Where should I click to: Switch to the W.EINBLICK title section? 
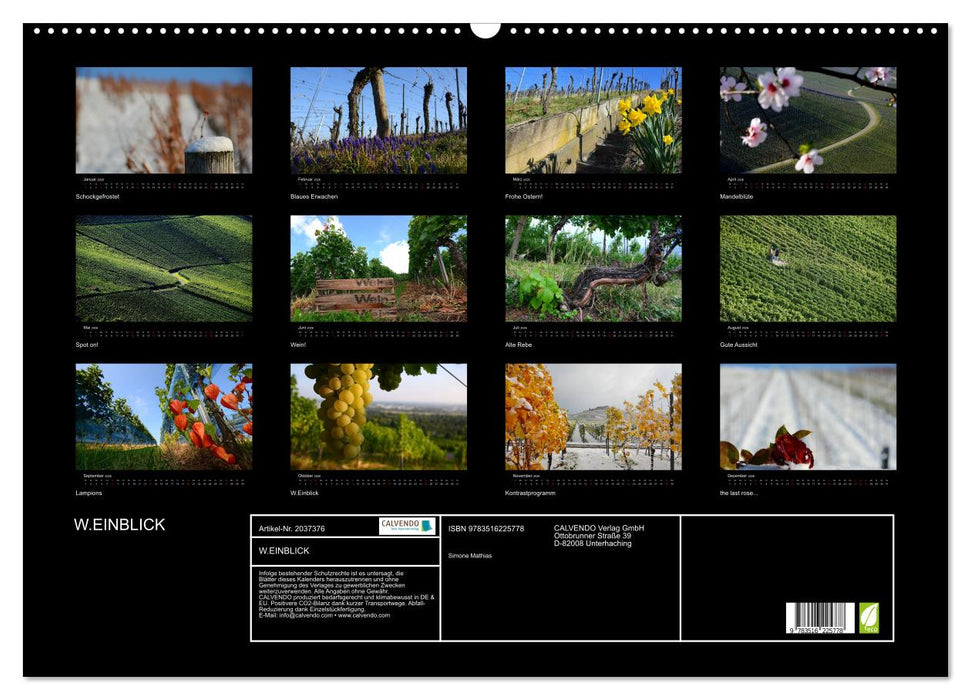click(120, 522)
